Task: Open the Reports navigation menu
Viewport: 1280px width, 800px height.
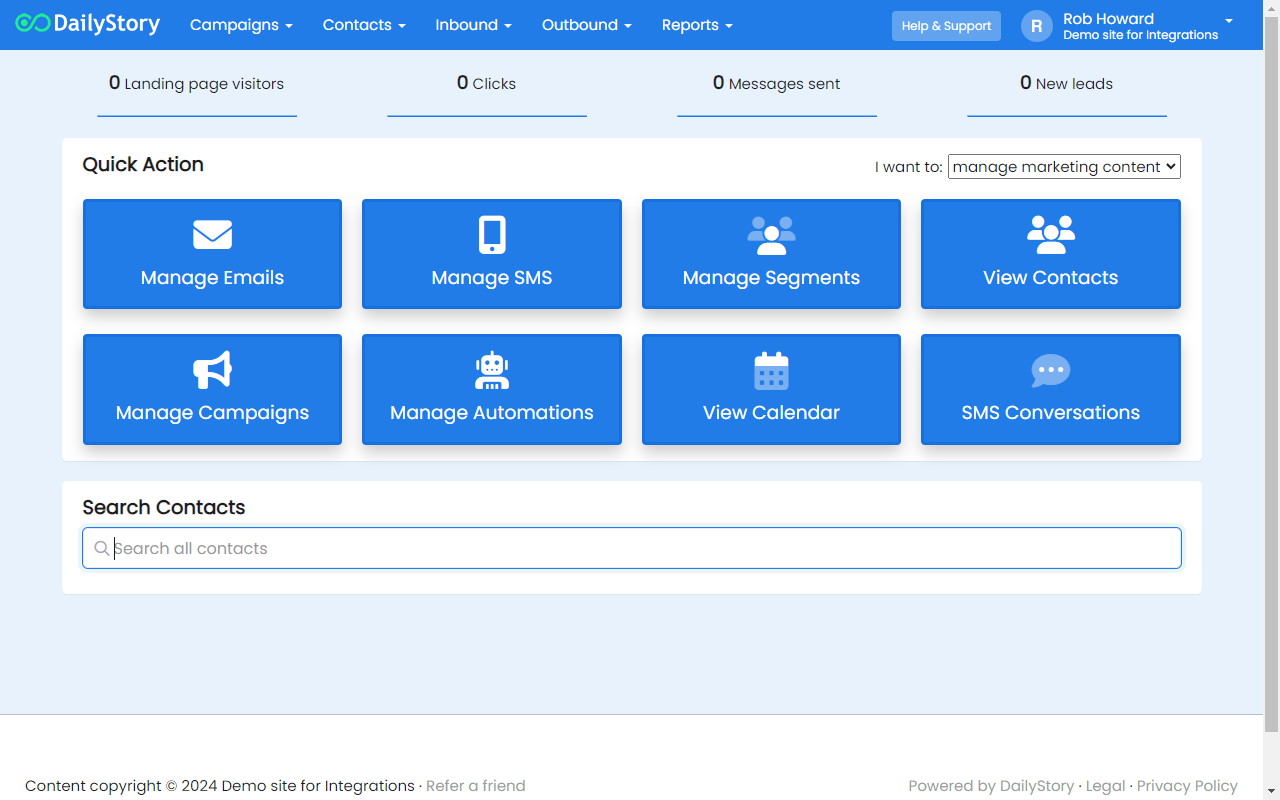Action: point(697,25)
